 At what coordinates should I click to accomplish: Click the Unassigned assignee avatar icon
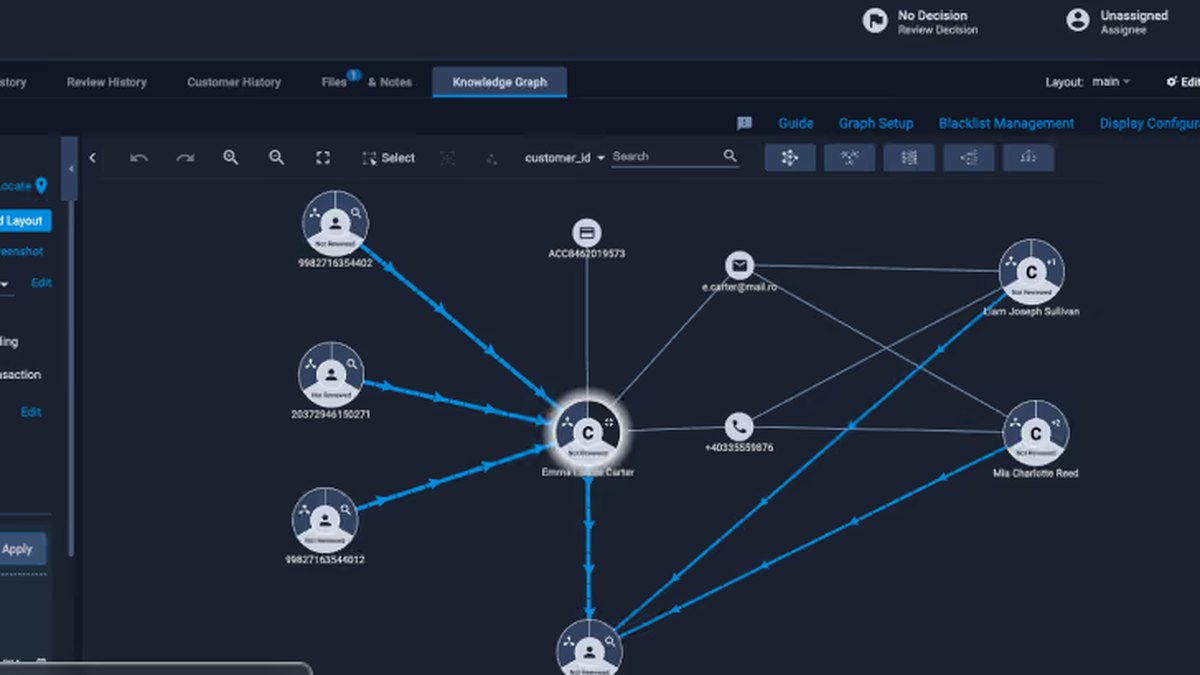tap(1077, 21)
